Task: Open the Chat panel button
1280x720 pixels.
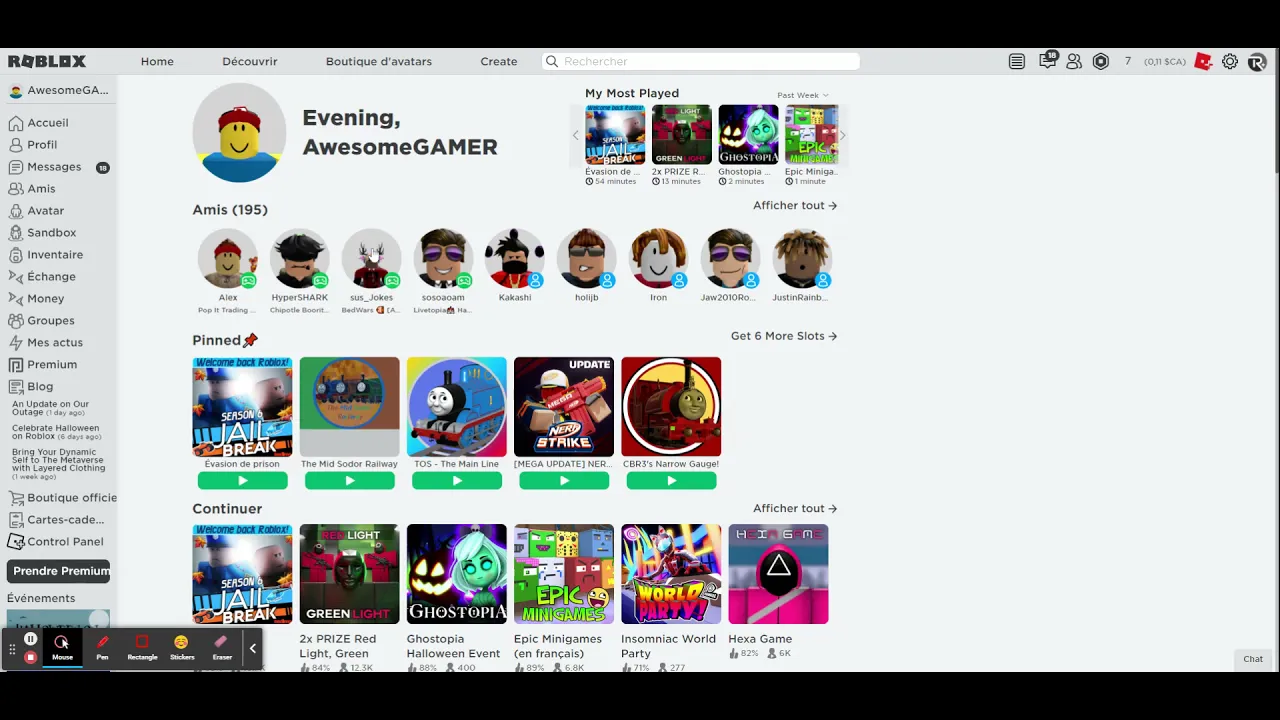Action: point(1253,659)
